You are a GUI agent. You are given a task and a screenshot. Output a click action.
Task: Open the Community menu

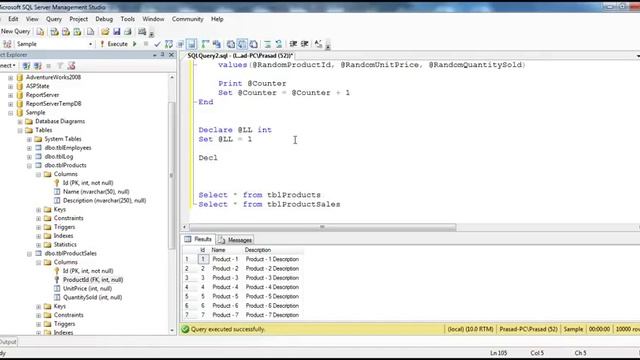point(187,19)
